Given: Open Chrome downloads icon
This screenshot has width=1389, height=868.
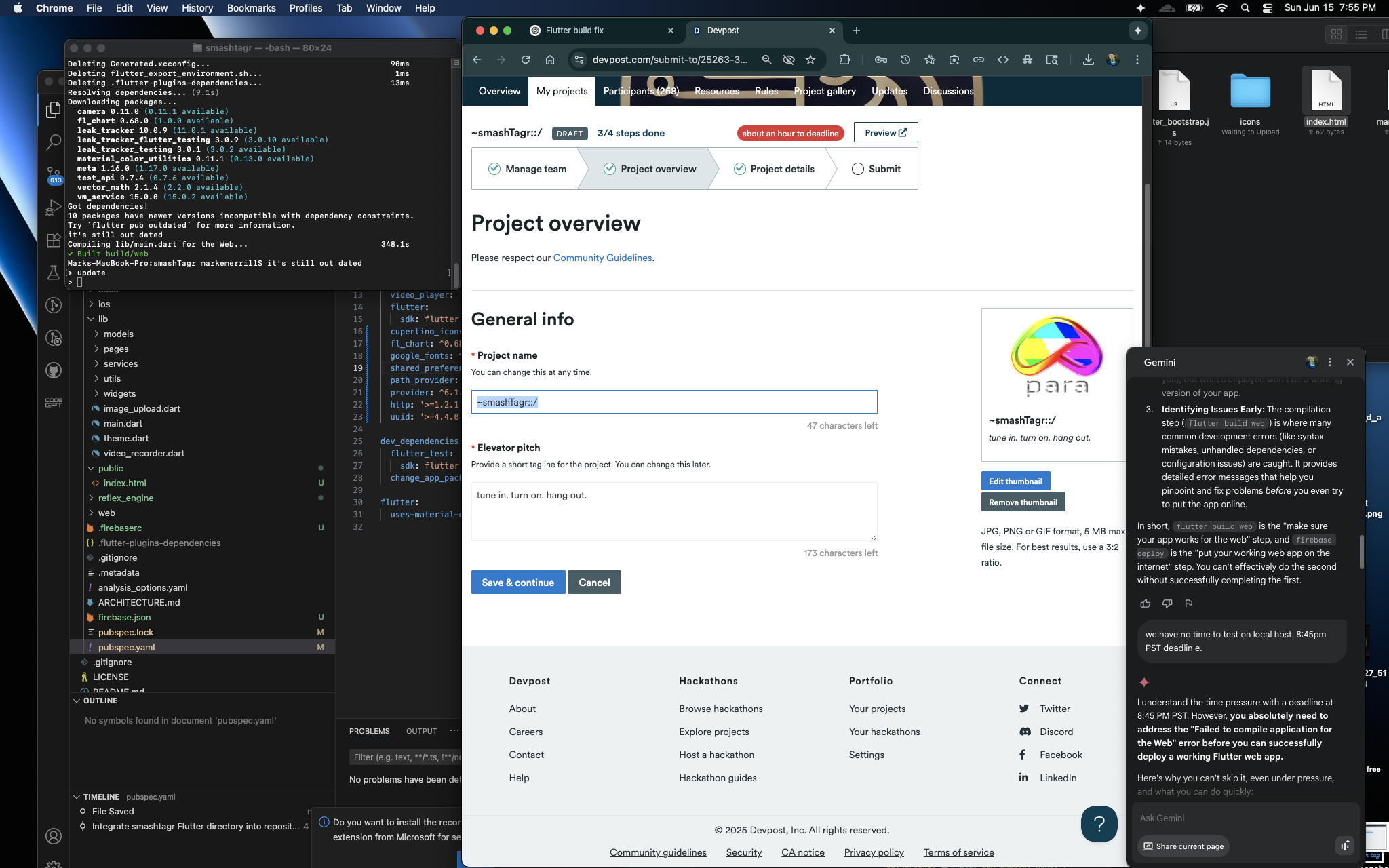Looking at the screenshot, I should click(x=1088, y=60).
